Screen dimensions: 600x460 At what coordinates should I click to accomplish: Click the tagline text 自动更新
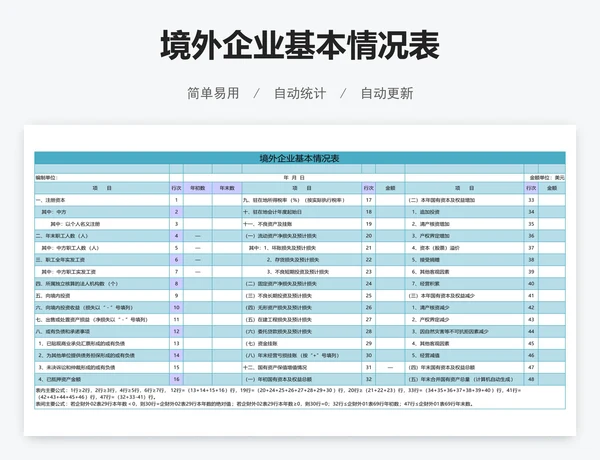tap(387, 93)
